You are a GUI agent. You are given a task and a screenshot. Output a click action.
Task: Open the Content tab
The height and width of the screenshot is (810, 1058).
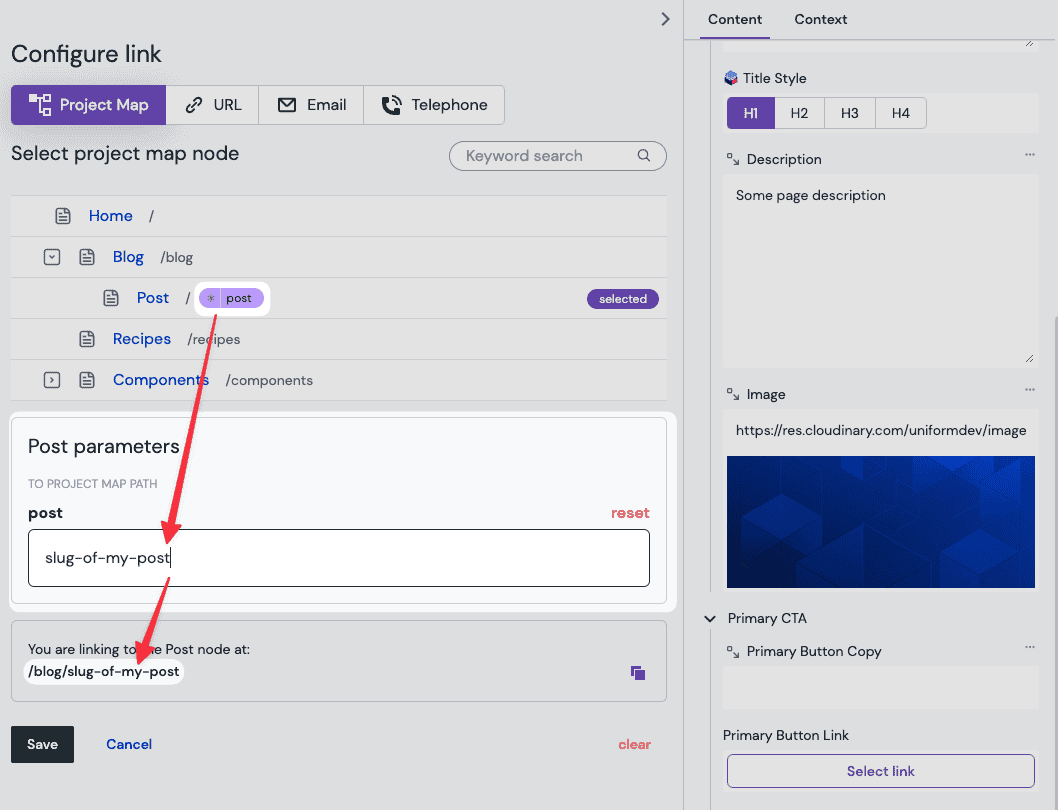click(x=735, y=20)
